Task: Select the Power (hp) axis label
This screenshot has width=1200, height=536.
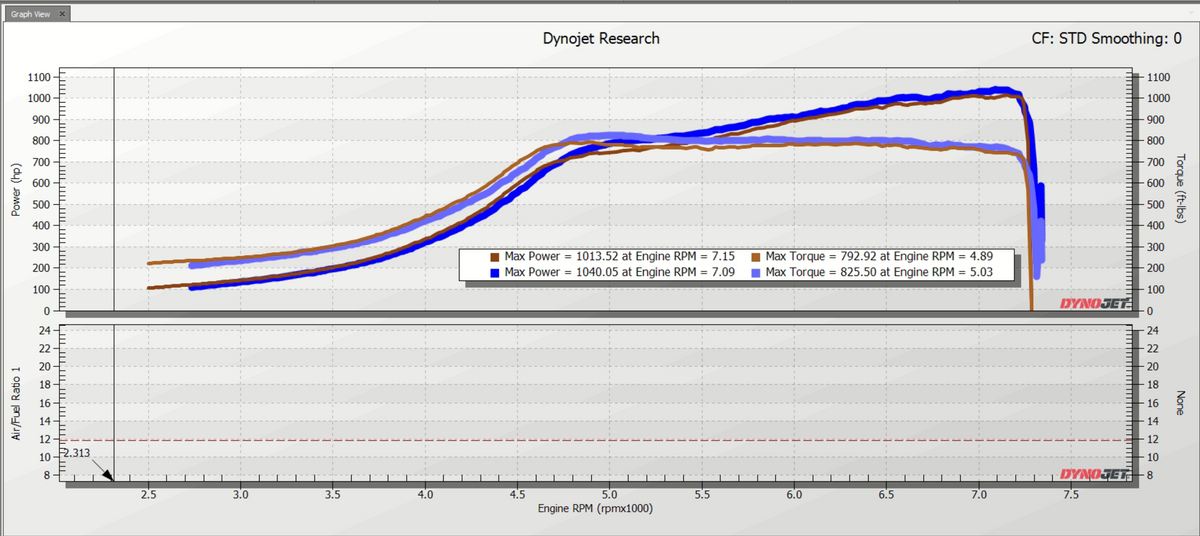Action: pos(16,191)
